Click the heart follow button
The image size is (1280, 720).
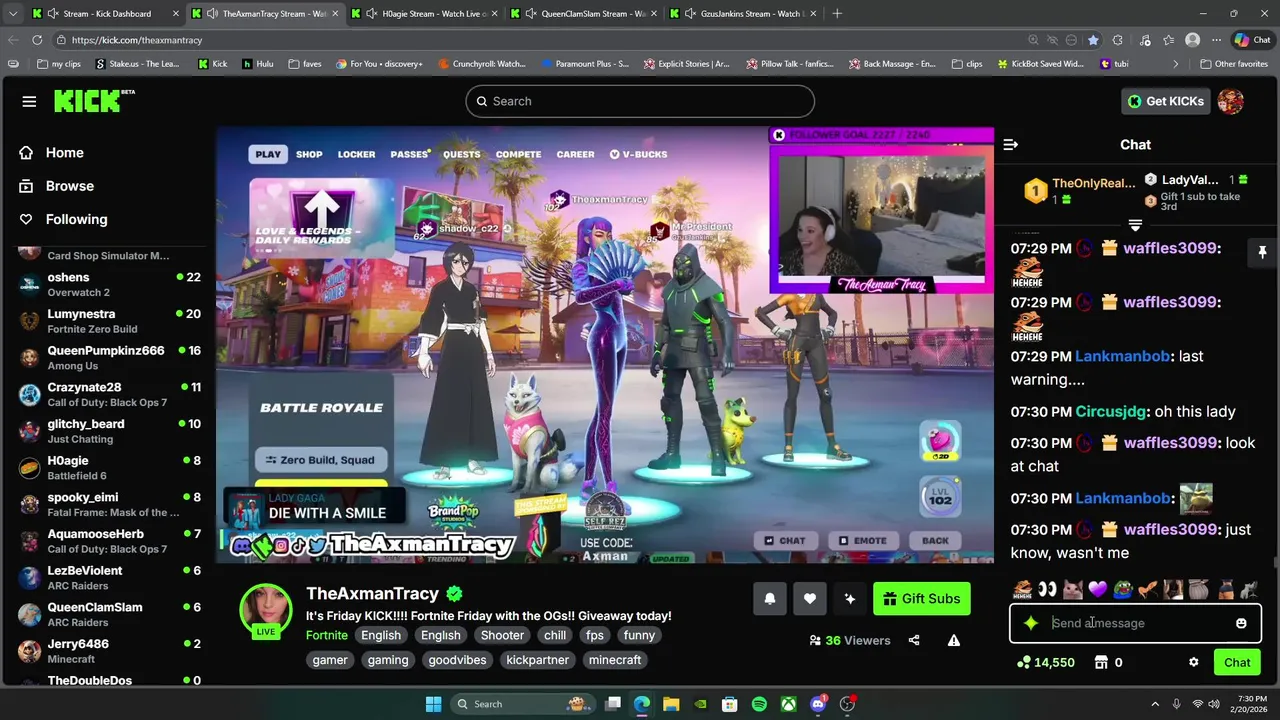point(809,599)
